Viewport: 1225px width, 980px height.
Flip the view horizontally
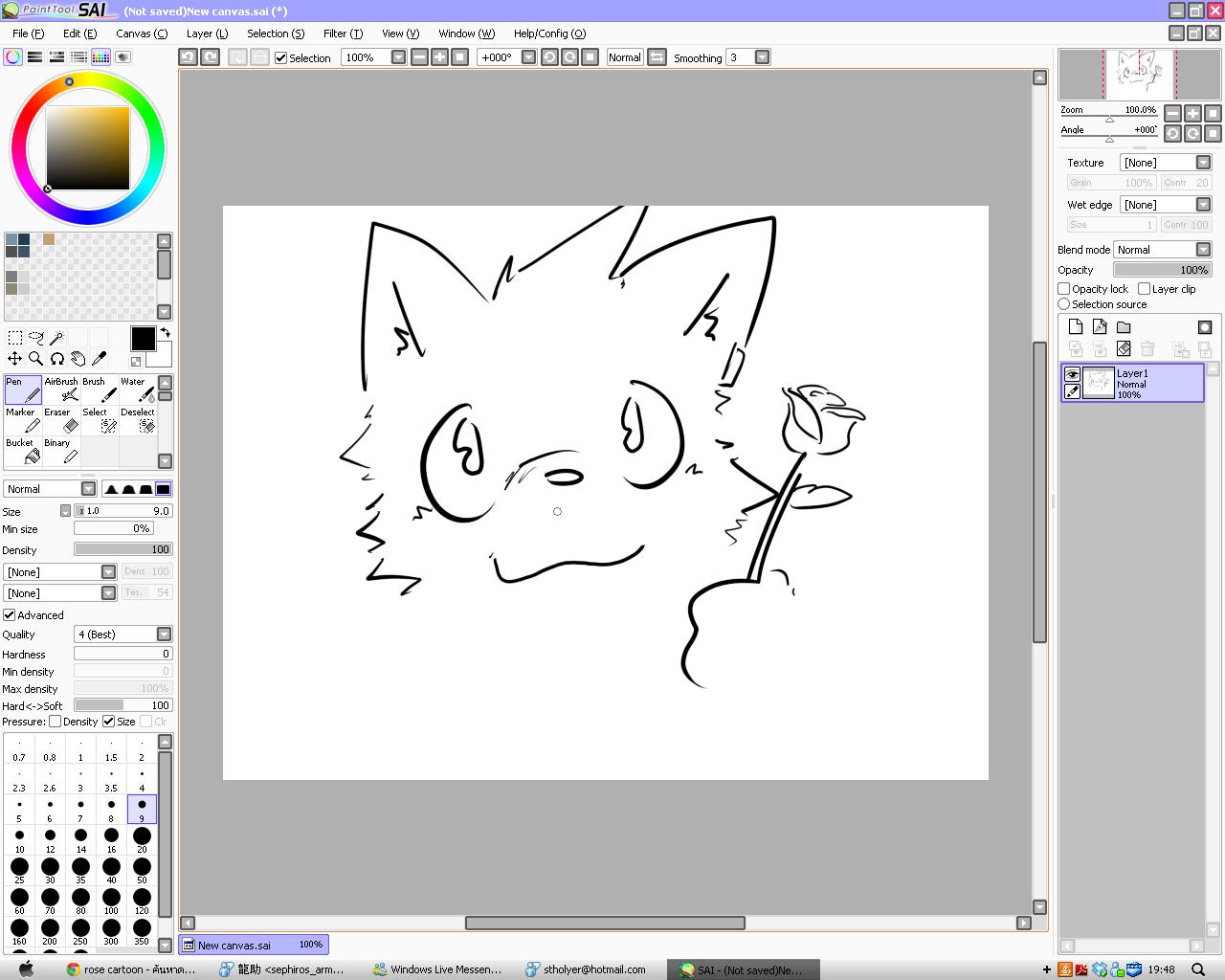657,57
